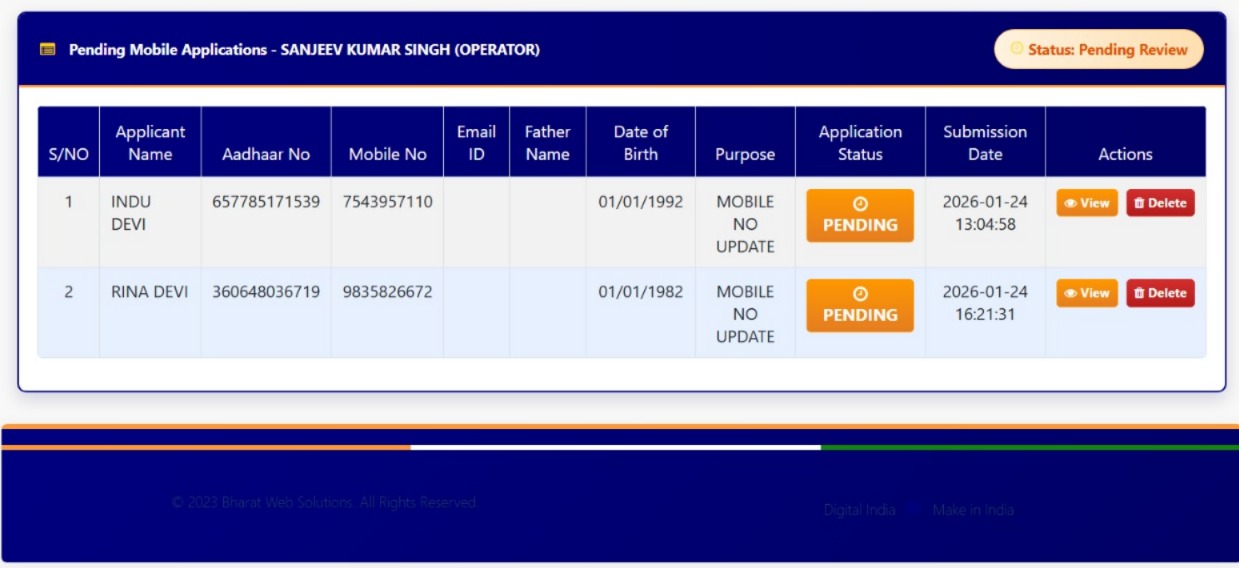Open the Make in India footer link
Screen dimensions: 1239x568
coord(973,510)
